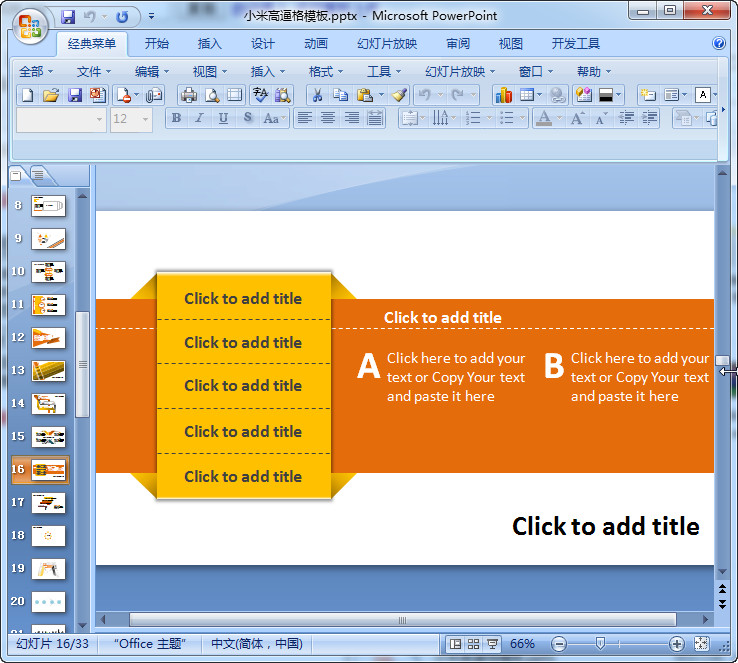Click the Paste clipboard icon
Viewport: 738px width, 663px height.
pos(365,96)
